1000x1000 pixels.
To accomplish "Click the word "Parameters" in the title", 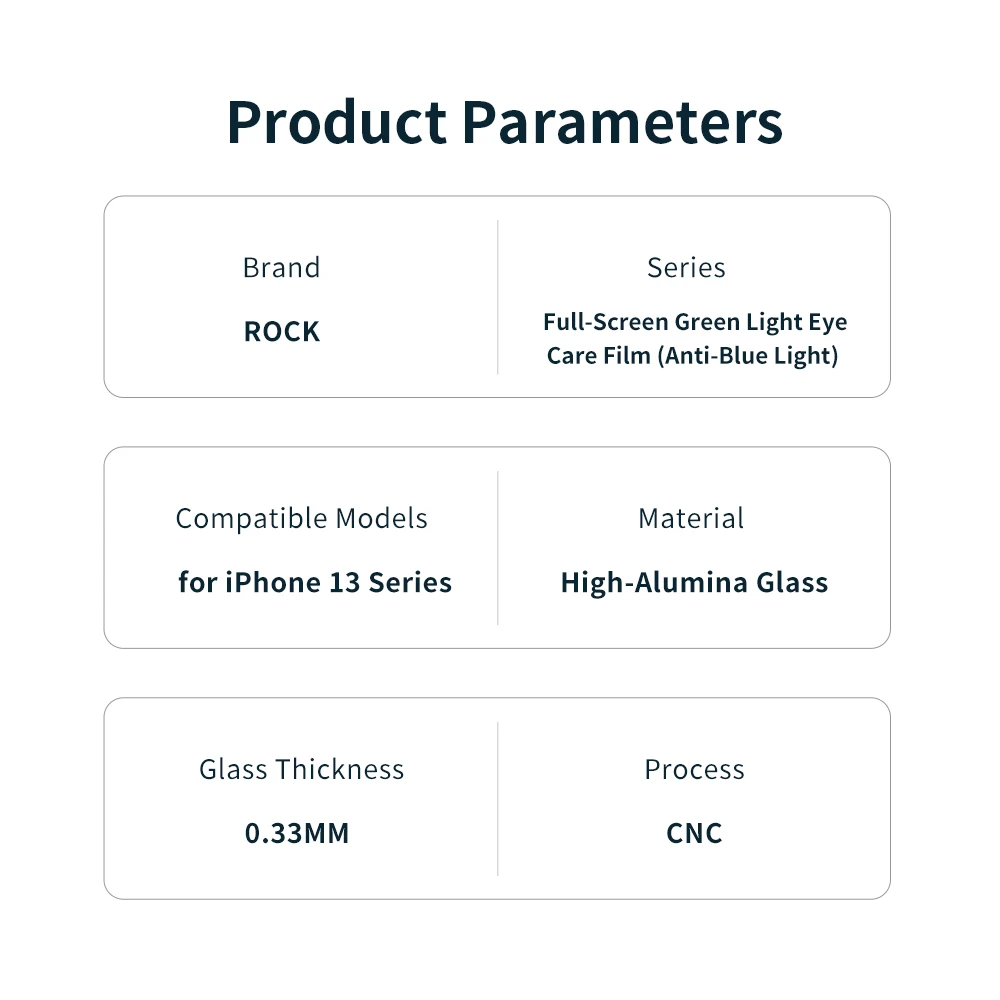I will tap(622, 122).
